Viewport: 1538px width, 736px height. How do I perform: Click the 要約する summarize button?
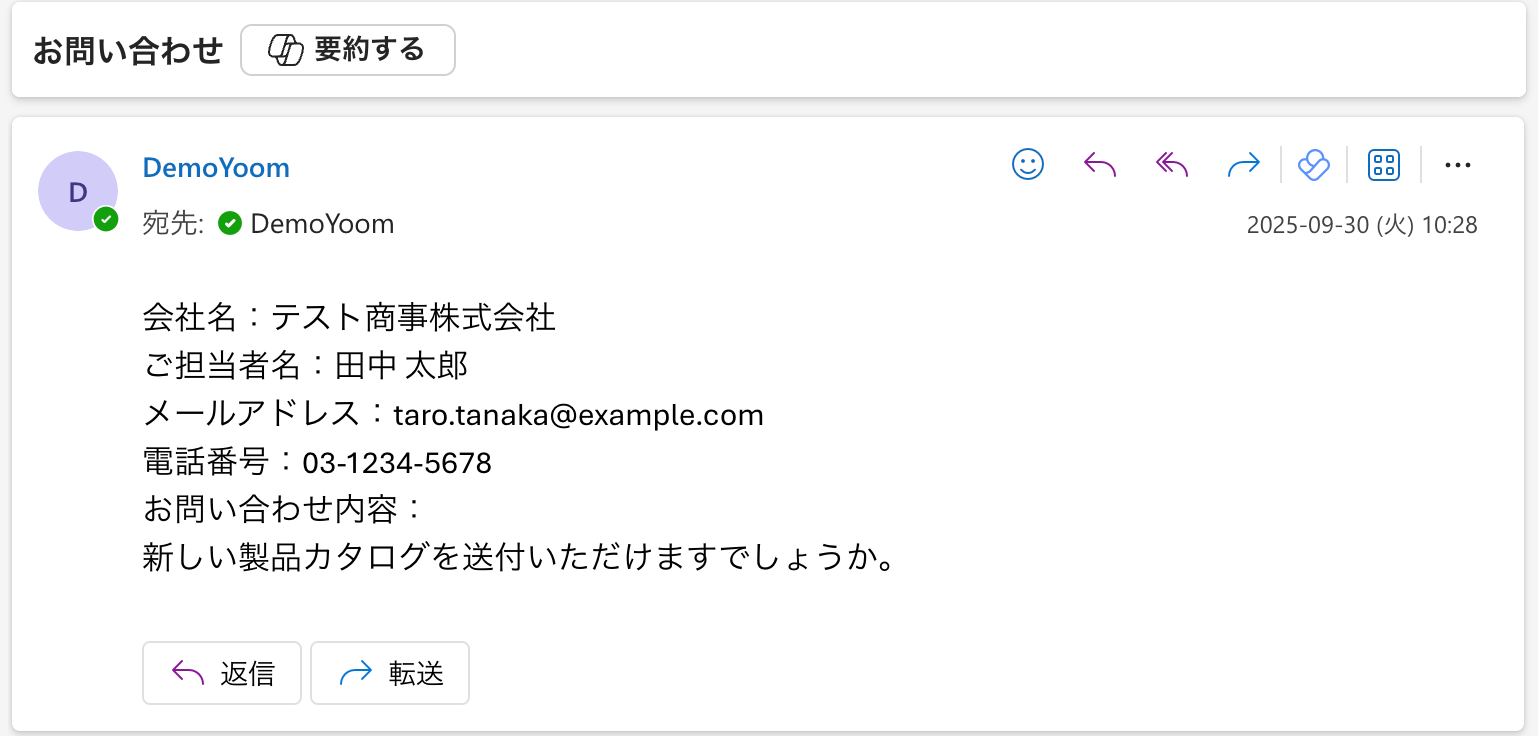tap(348, 50)
